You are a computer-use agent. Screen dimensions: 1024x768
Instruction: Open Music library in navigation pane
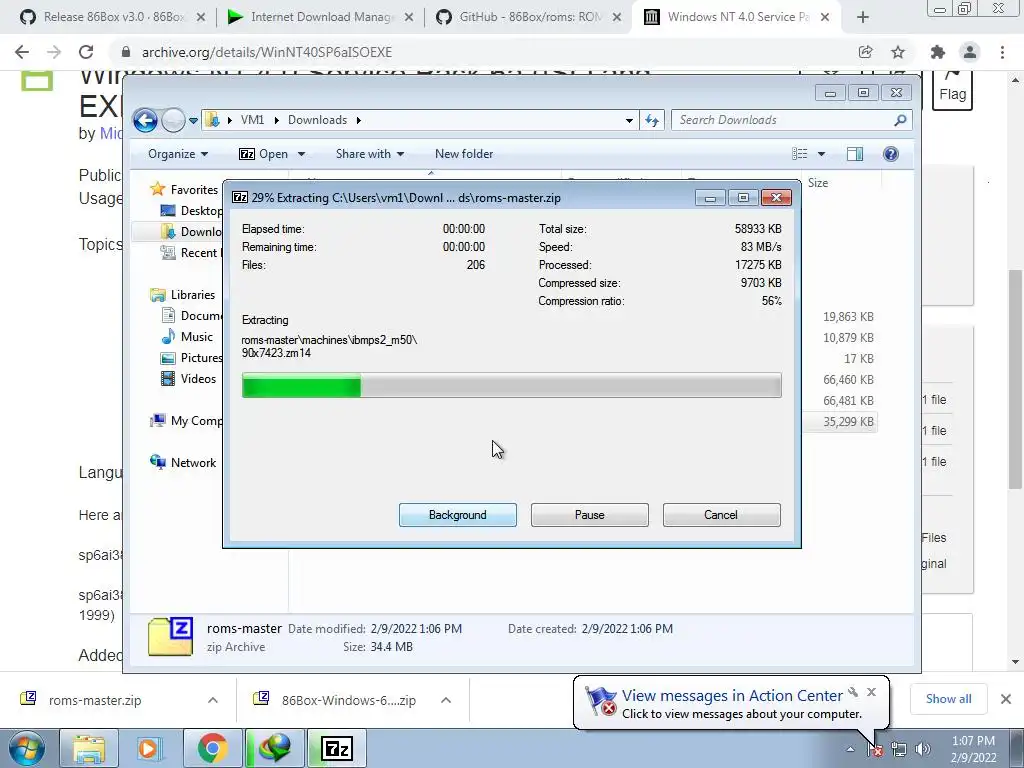pyautogui.click(x=187, y=336)
